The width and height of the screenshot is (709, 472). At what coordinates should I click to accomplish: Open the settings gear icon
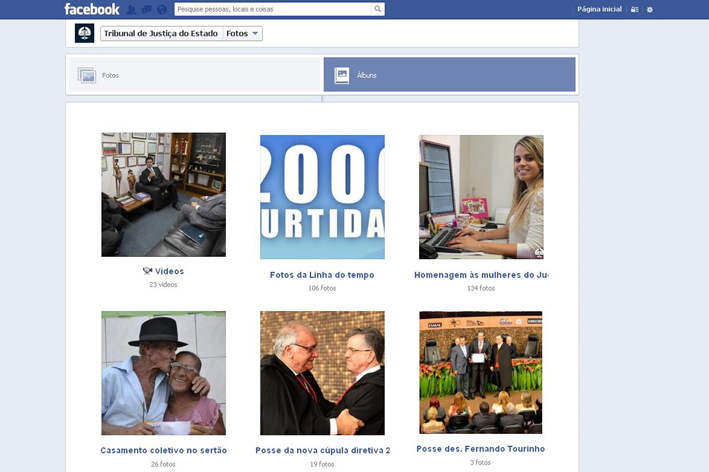[x=650, y=9]
